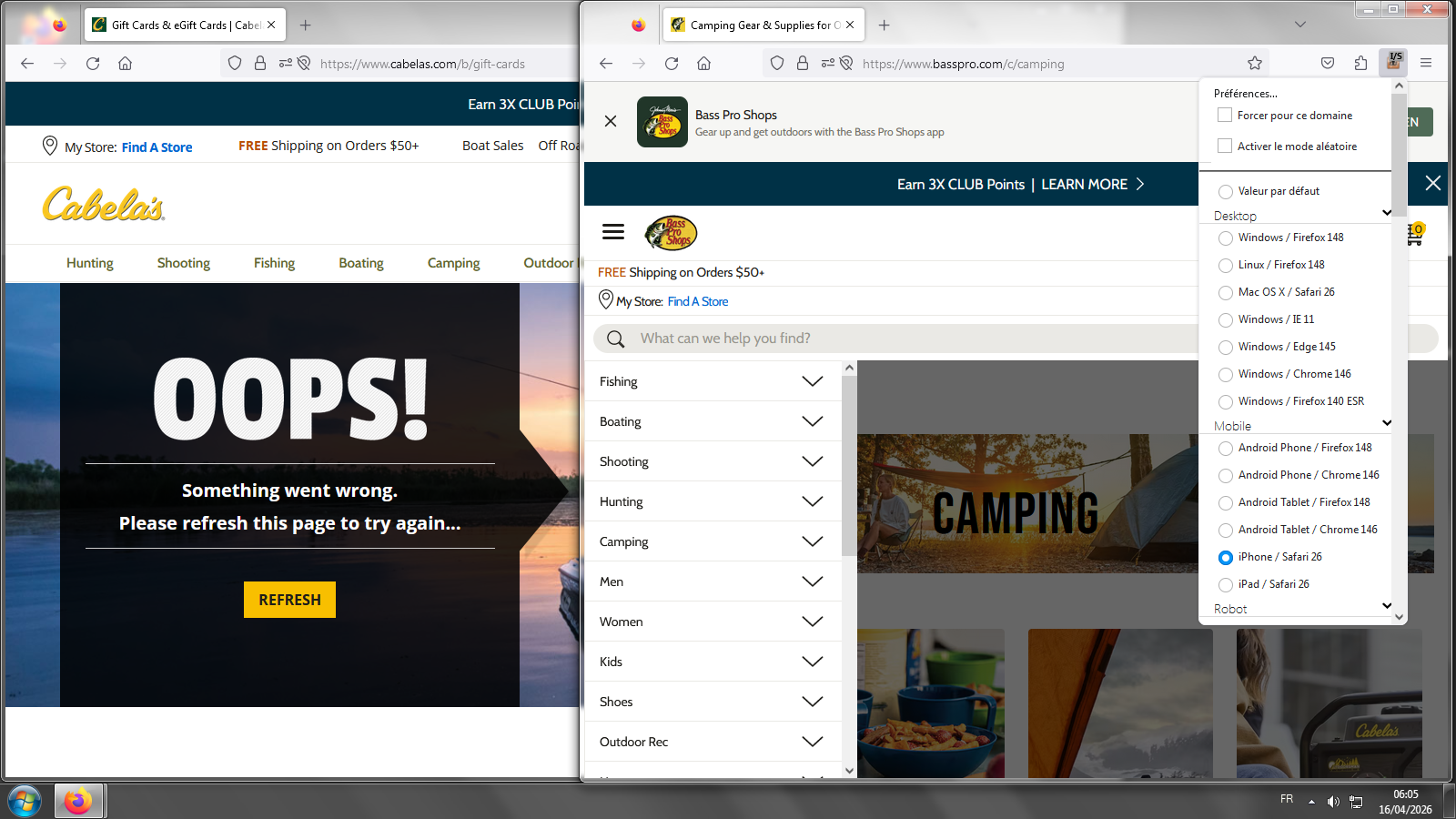Click the volume speaker tray icon
Screen dimensions: 1456x819
coord(1333,801)
